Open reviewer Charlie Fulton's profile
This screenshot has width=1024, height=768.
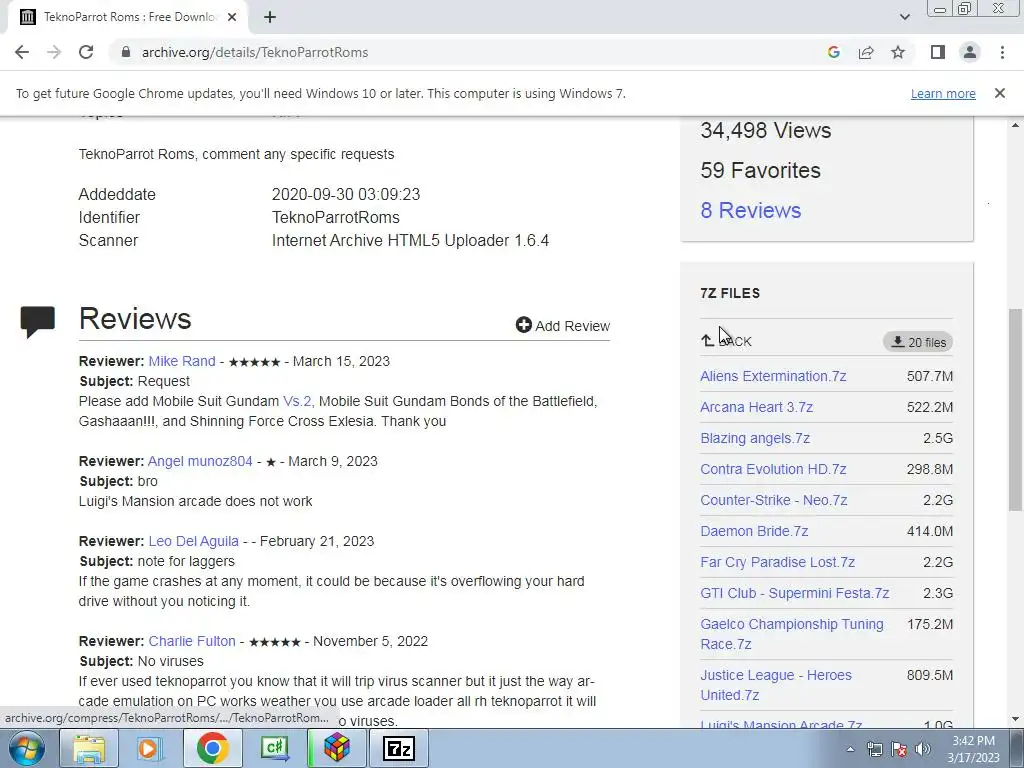[192, 641]
